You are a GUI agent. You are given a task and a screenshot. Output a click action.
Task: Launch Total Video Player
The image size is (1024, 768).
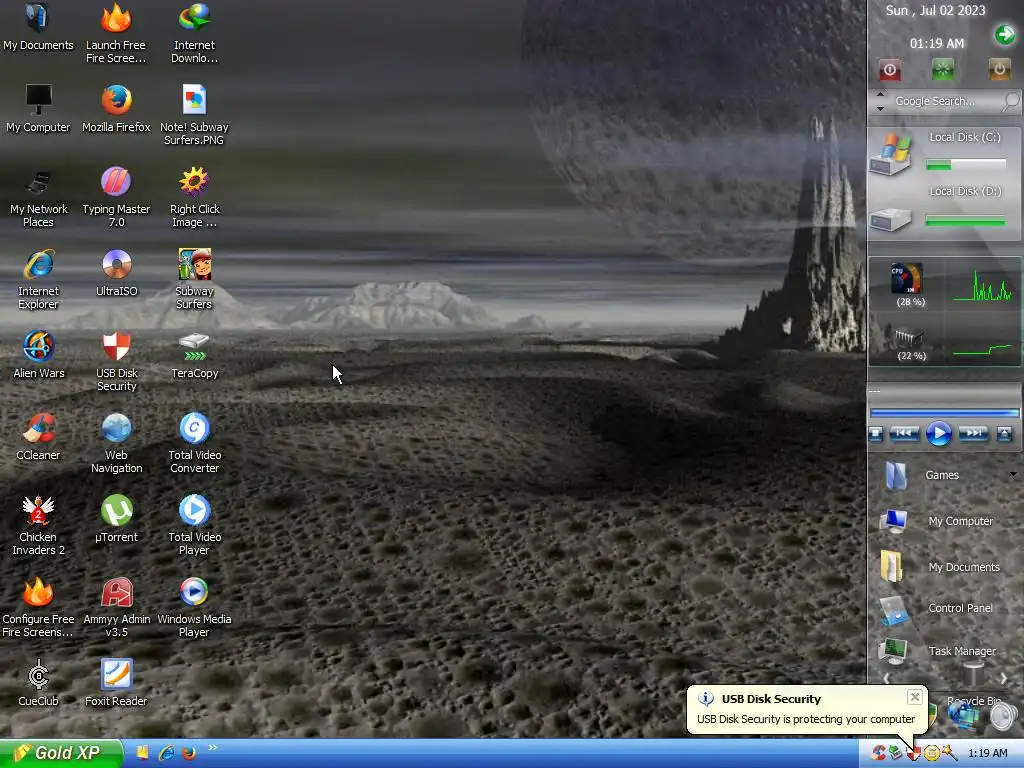click(194, 526)
